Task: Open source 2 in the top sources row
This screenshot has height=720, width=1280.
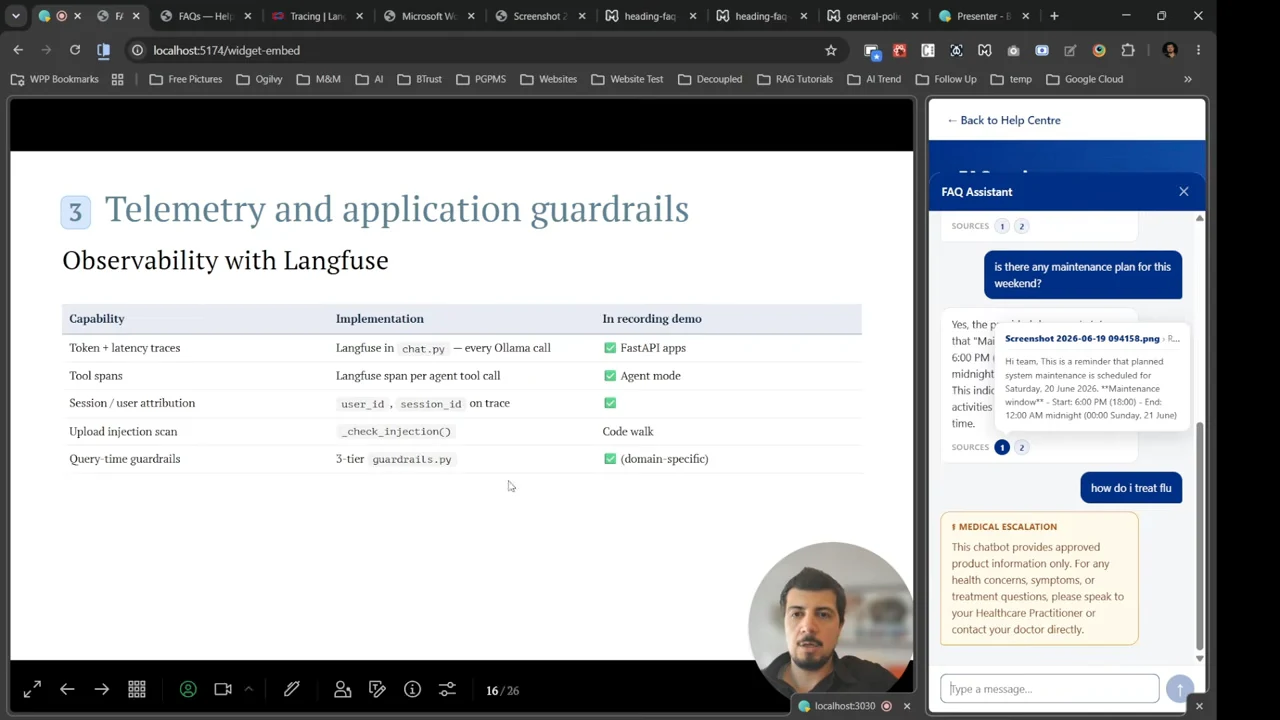Action: pyautogui.click(x=1021, y=226)
